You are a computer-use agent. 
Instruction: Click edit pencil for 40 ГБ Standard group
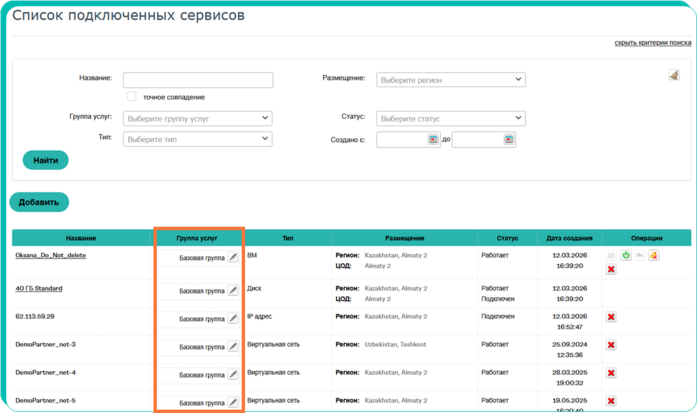[x=233, y=290]
